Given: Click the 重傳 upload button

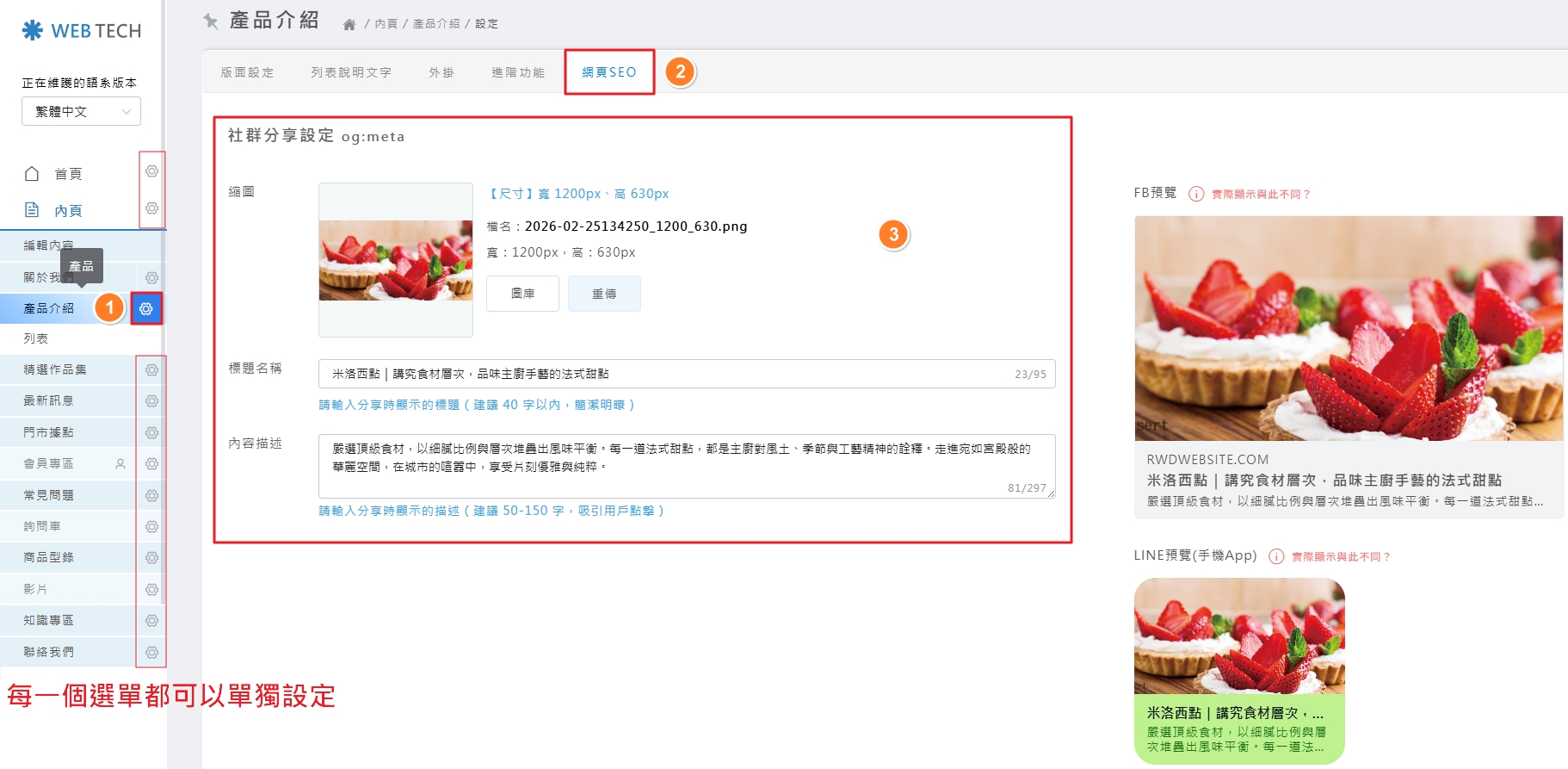Looking at the screenshot, I should click(x=604, y=294).
